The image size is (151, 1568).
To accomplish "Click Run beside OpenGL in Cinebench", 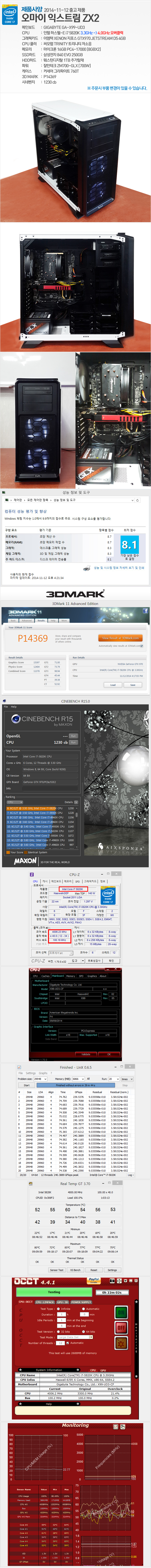I will click(73, 736).
